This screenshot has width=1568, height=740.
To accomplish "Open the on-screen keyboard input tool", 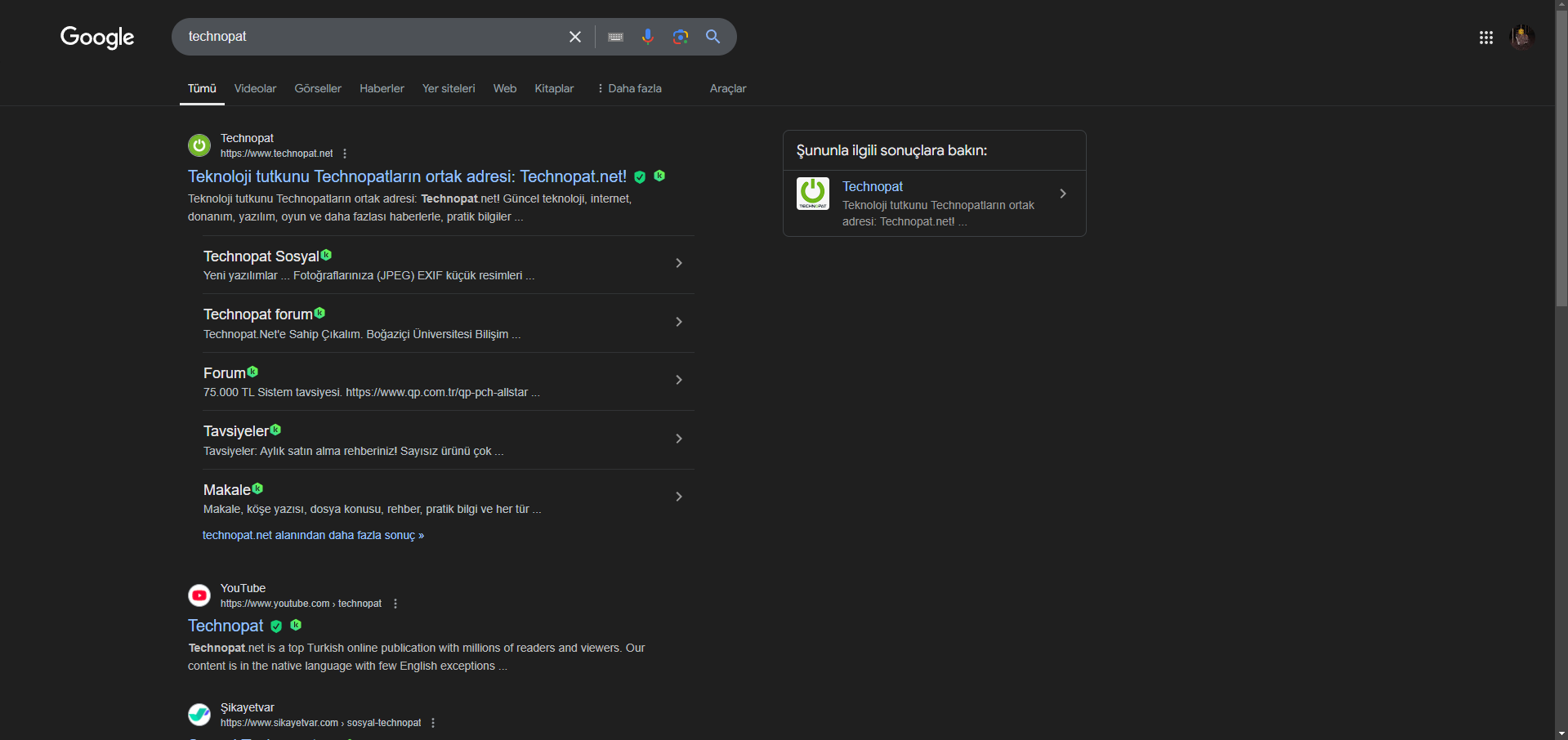I will tap(616, 37).
